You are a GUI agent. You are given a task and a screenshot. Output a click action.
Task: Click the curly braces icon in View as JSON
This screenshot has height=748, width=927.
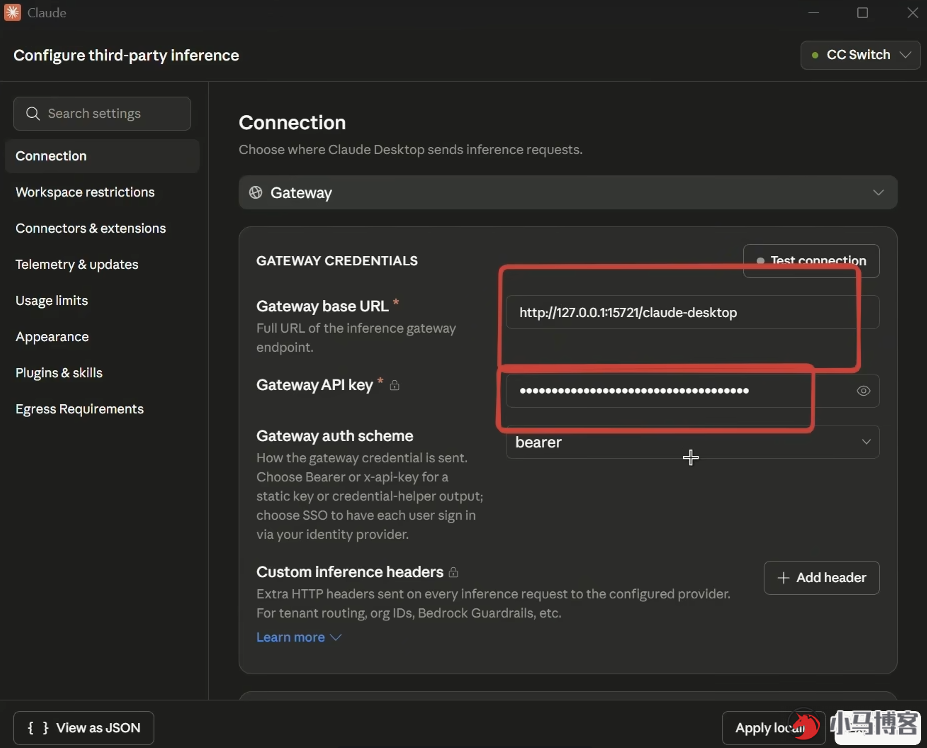coord(38,728)
